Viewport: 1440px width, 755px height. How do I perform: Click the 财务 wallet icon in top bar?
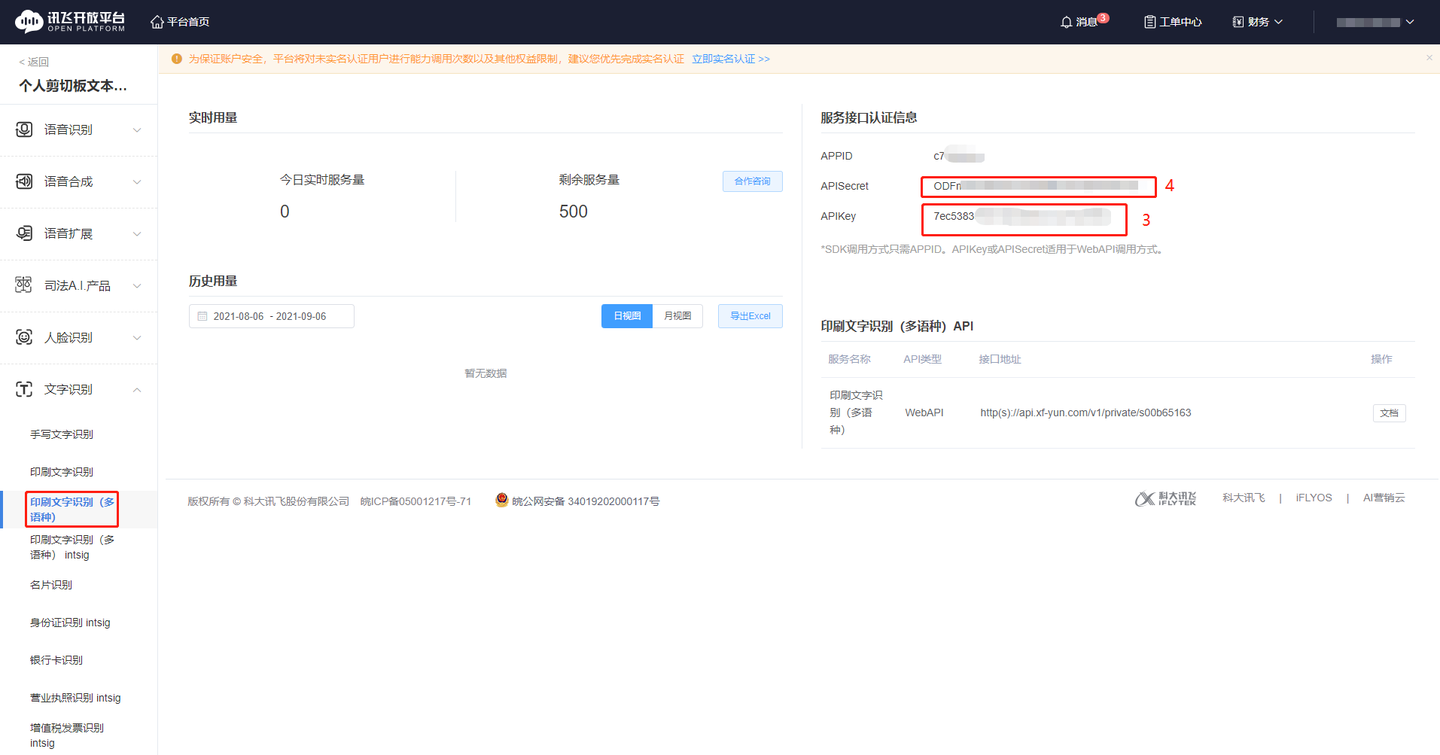point(1237,21)
